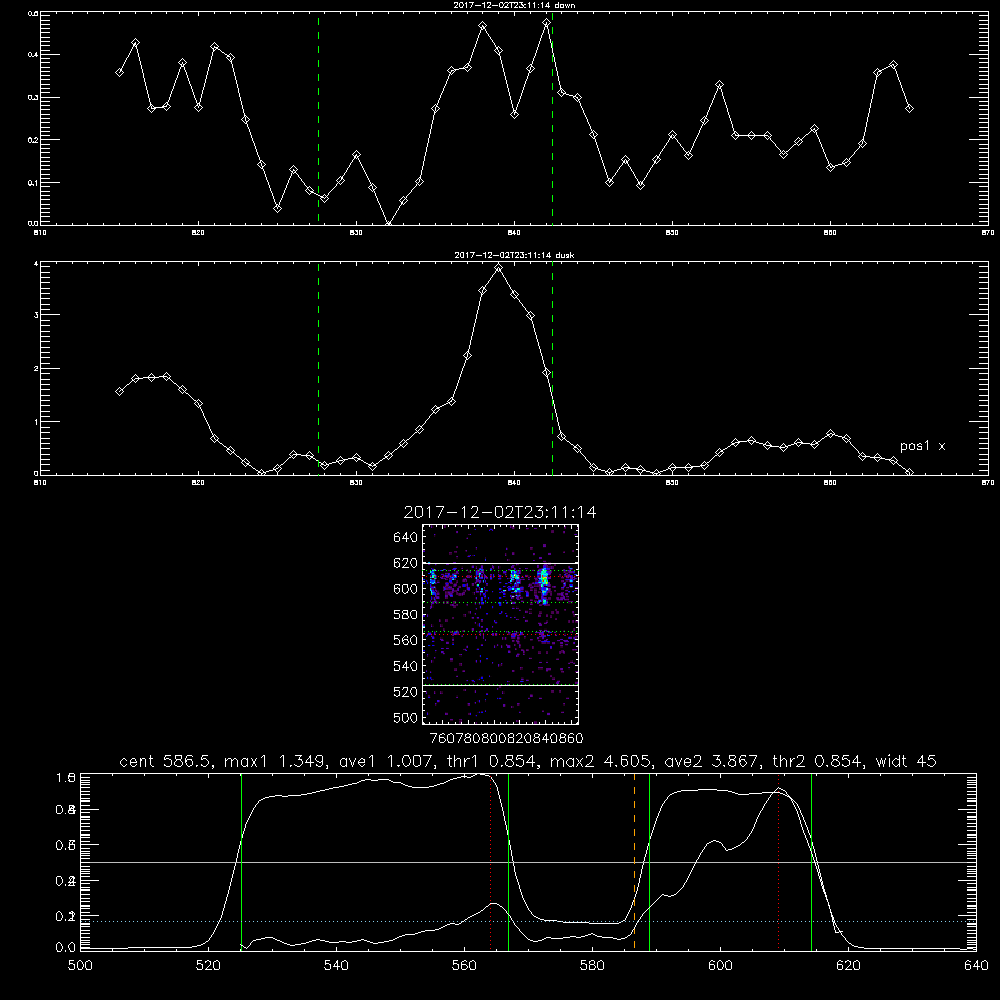Select the 'pos1 x' label in dusk plot
Screen dimensions: 1000x1000
coord(922,446)
